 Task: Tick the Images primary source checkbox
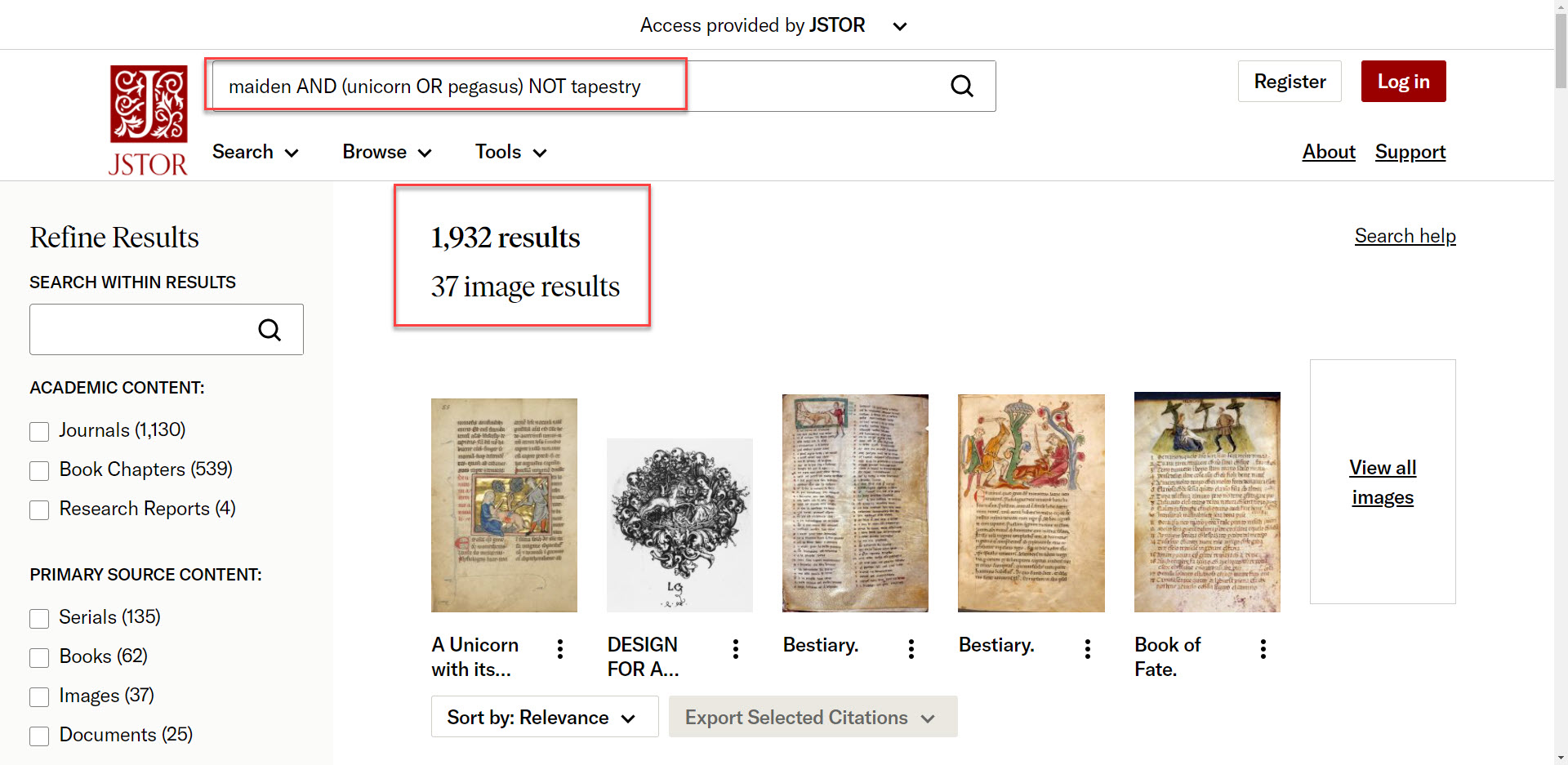pos(39,696)
